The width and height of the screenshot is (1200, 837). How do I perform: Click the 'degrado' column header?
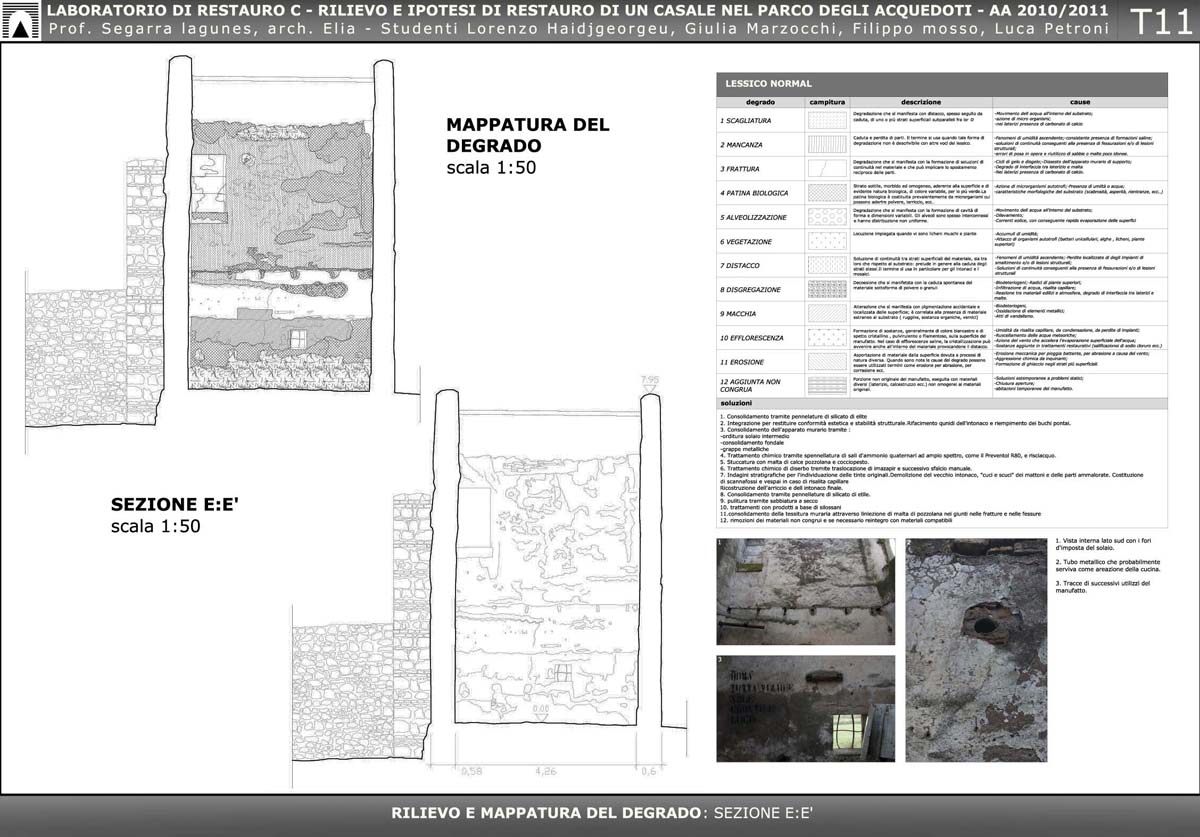759,102
